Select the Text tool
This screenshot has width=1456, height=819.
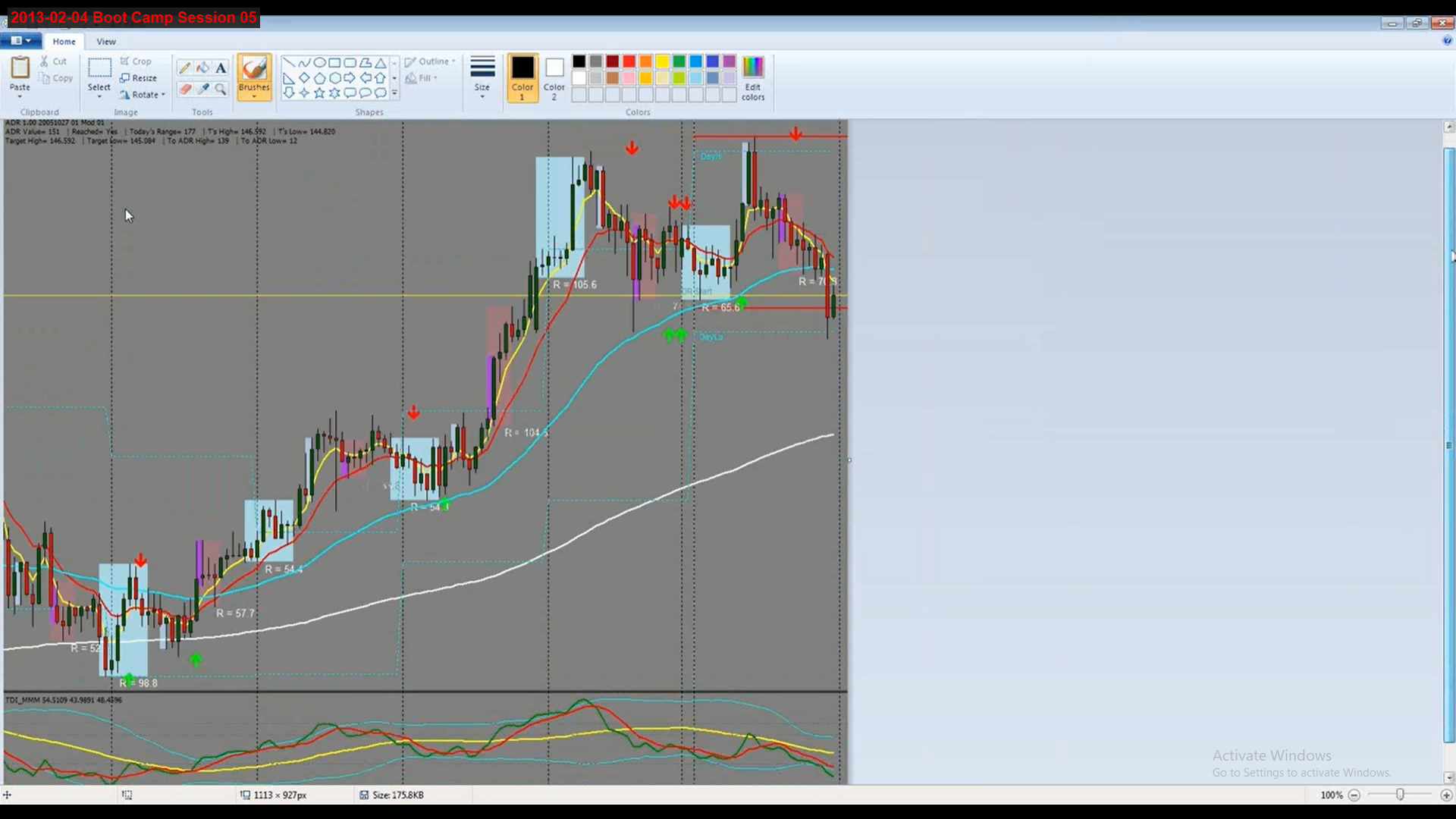coord(221,68)
